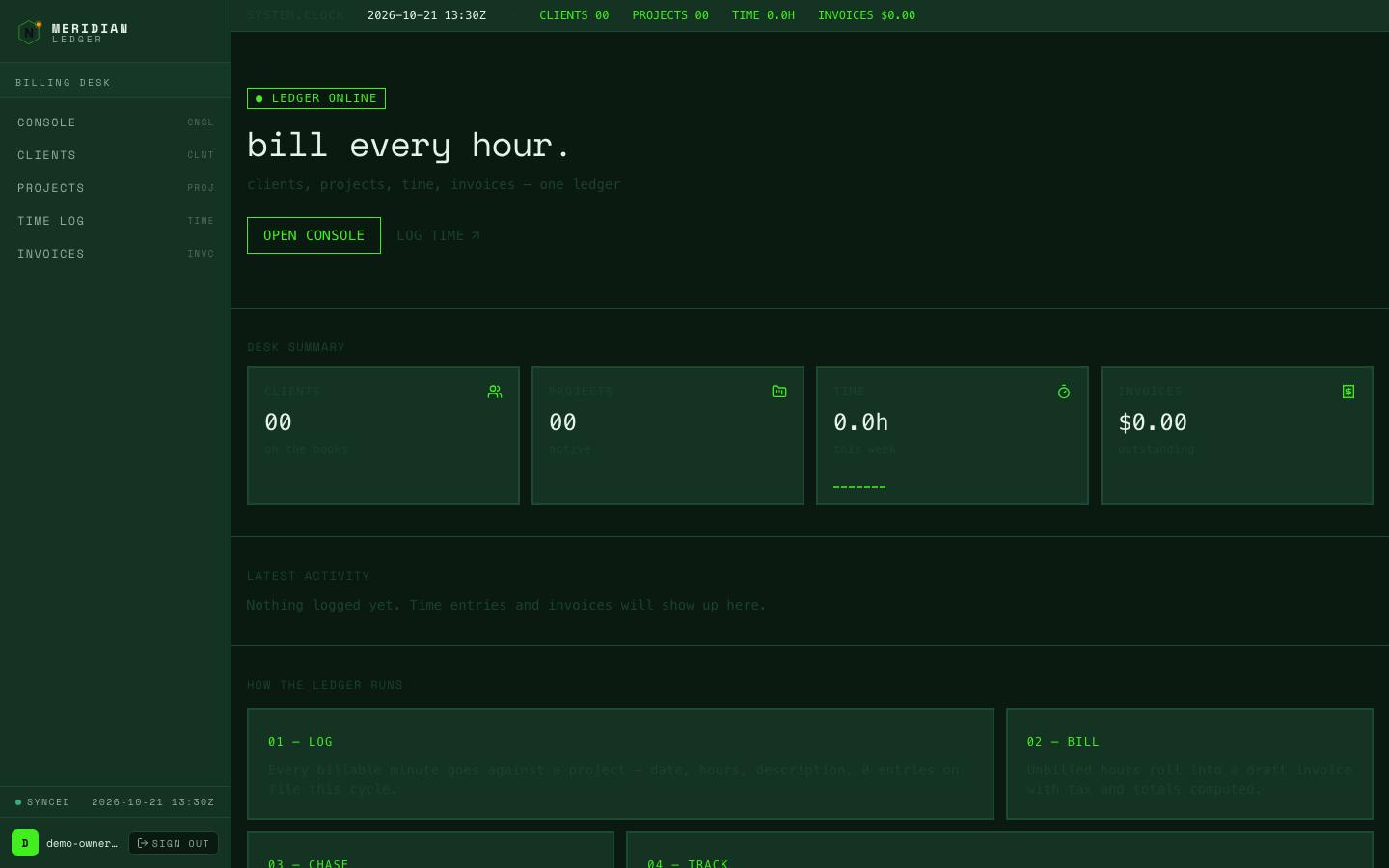Click the Open Console button
This screenshot has width=1389, height=868.
point(313,235)
